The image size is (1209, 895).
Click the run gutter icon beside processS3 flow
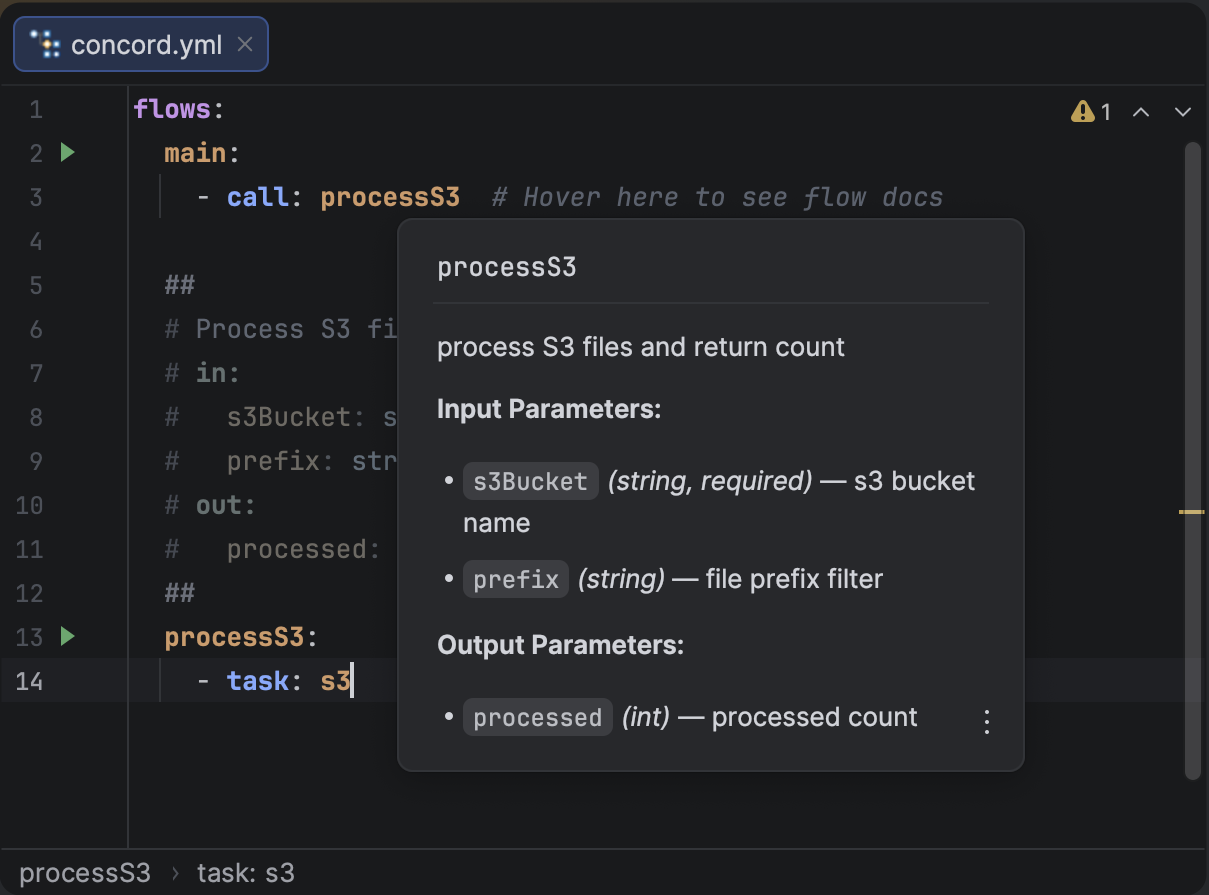coord(67,636)
